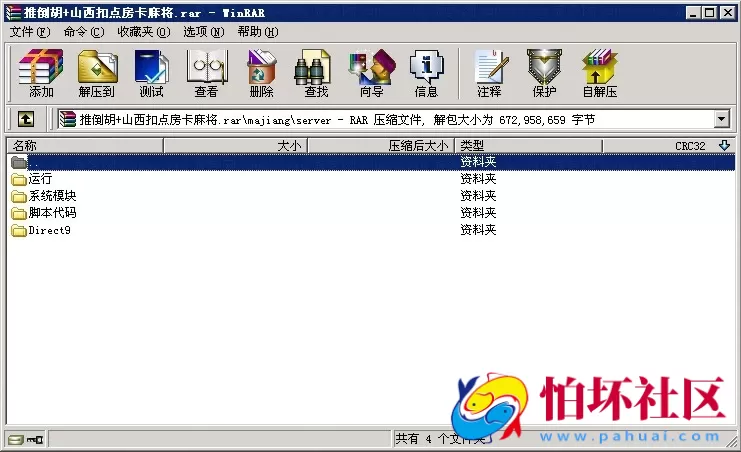This screenshot has width=741, height=452.
Task: Click the archive path text in address bar
Action: [337, 120]
